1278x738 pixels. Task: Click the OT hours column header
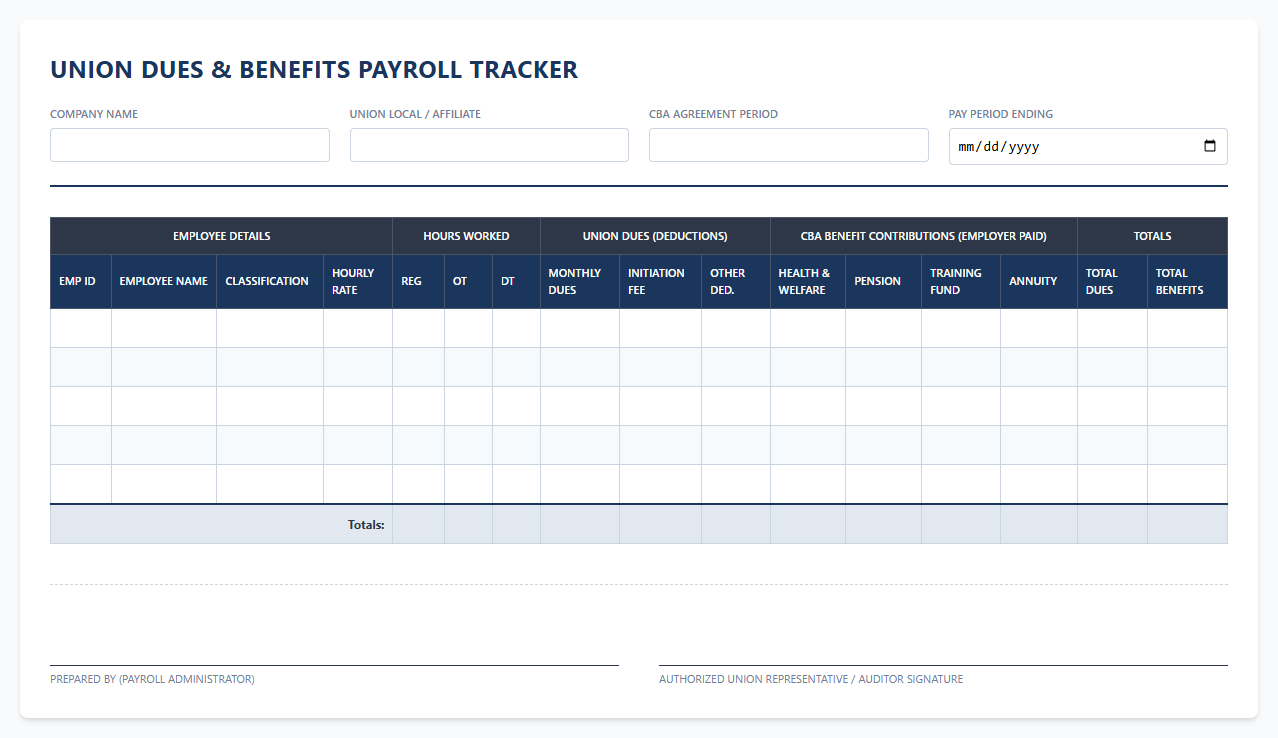[469, 282]
